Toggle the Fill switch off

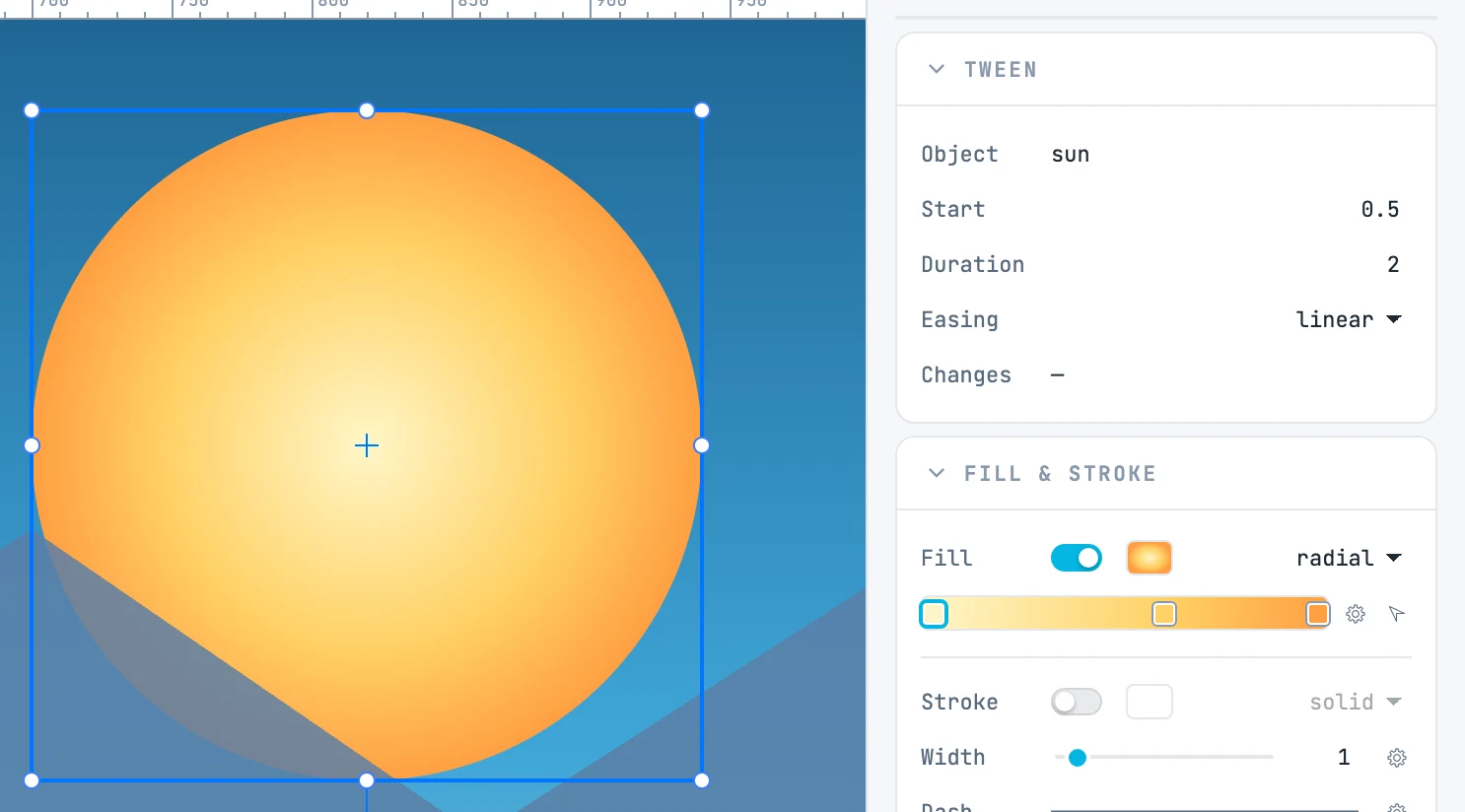coord(1077,558)
